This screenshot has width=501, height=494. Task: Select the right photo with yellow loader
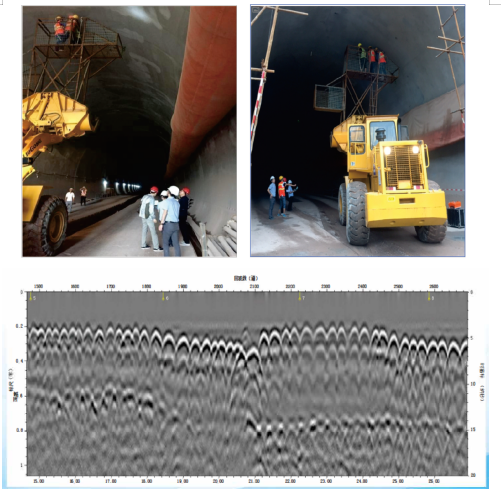[x=358, y=130]
